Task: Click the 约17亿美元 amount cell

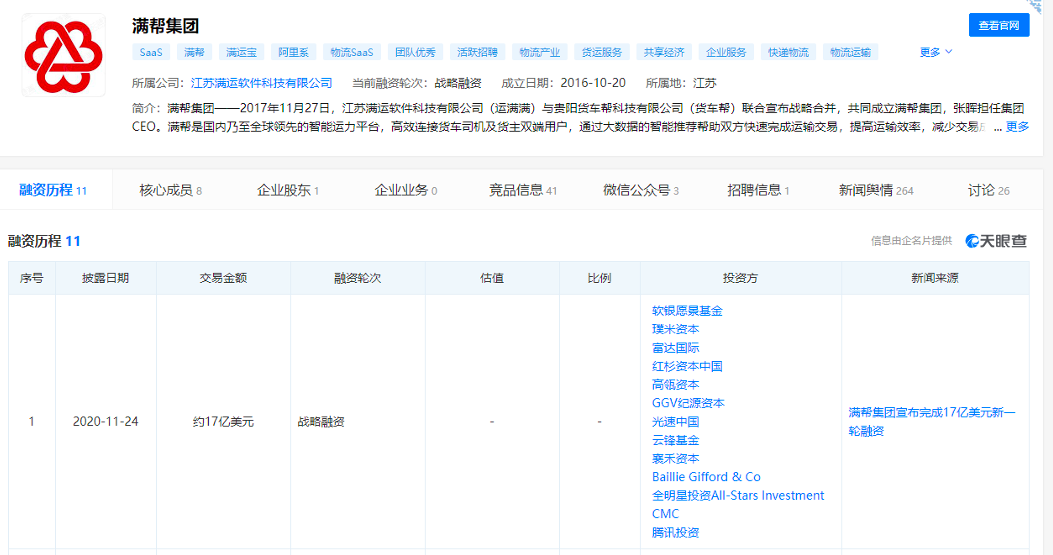Action: pyautogui.click(x=223, y=422)
